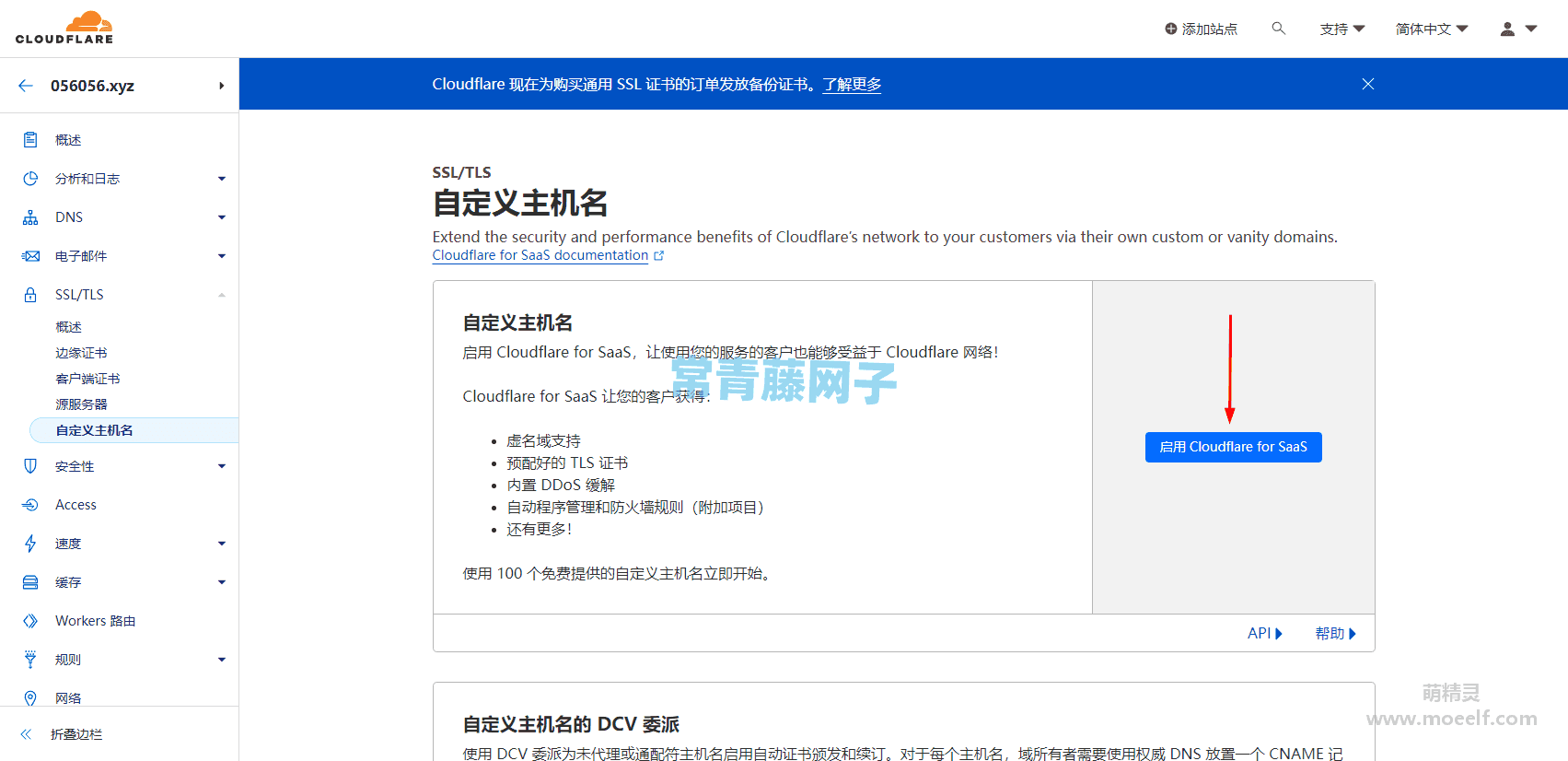Viewport: 1568px width, 761px height.
Task: Open the user account icon menu
Action: click(x=1518, y=29)
